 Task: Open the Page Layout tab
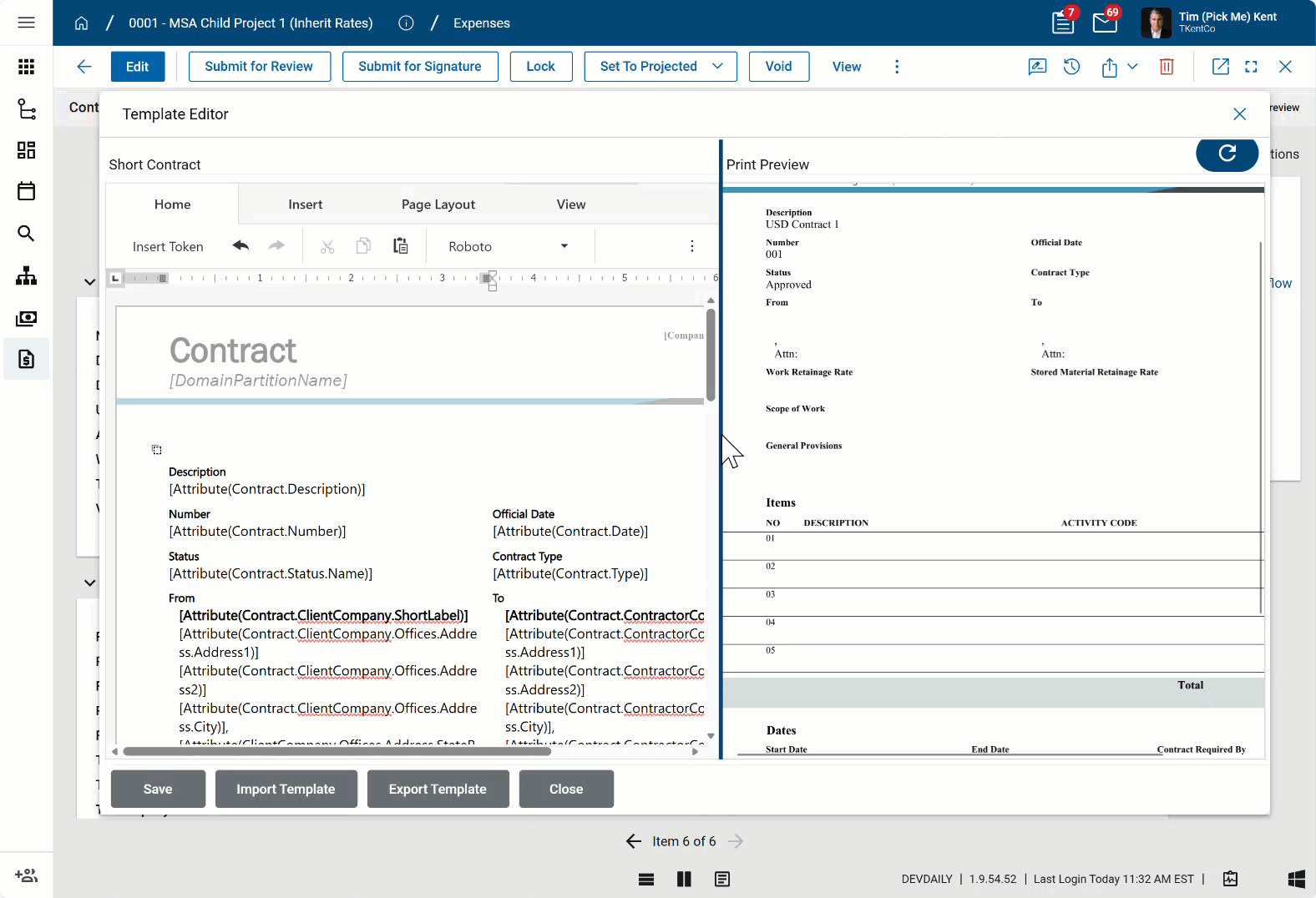pos(438,204)
